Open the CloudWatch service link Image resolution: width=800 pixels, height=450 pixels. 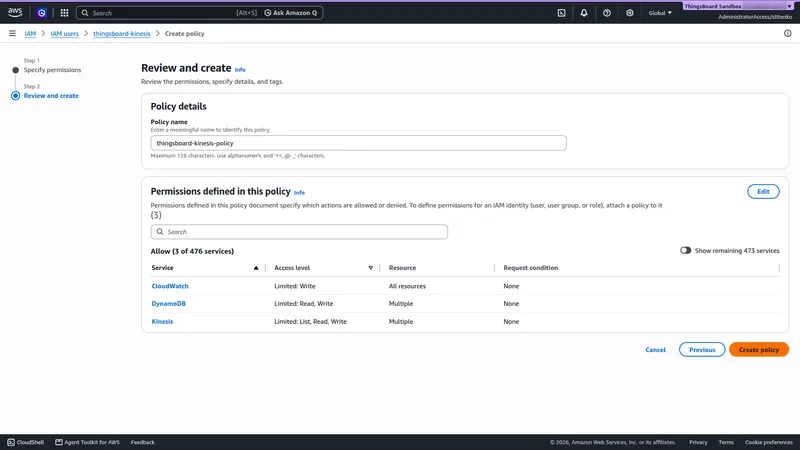point(170,286)
